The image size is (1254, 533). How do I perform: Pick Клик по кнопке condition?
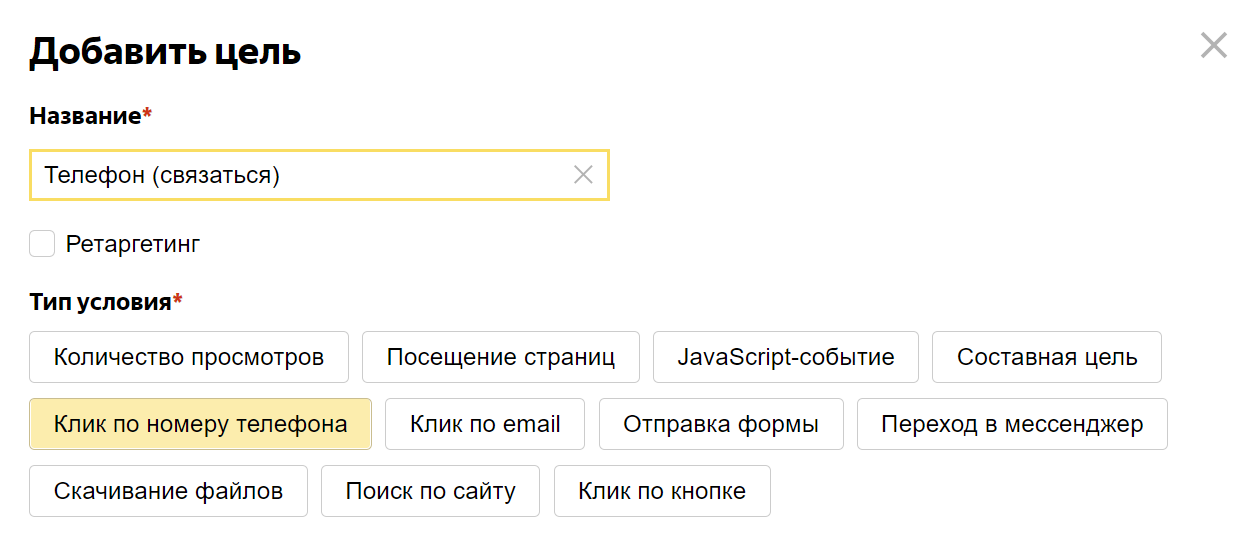[x=662, y=491]
